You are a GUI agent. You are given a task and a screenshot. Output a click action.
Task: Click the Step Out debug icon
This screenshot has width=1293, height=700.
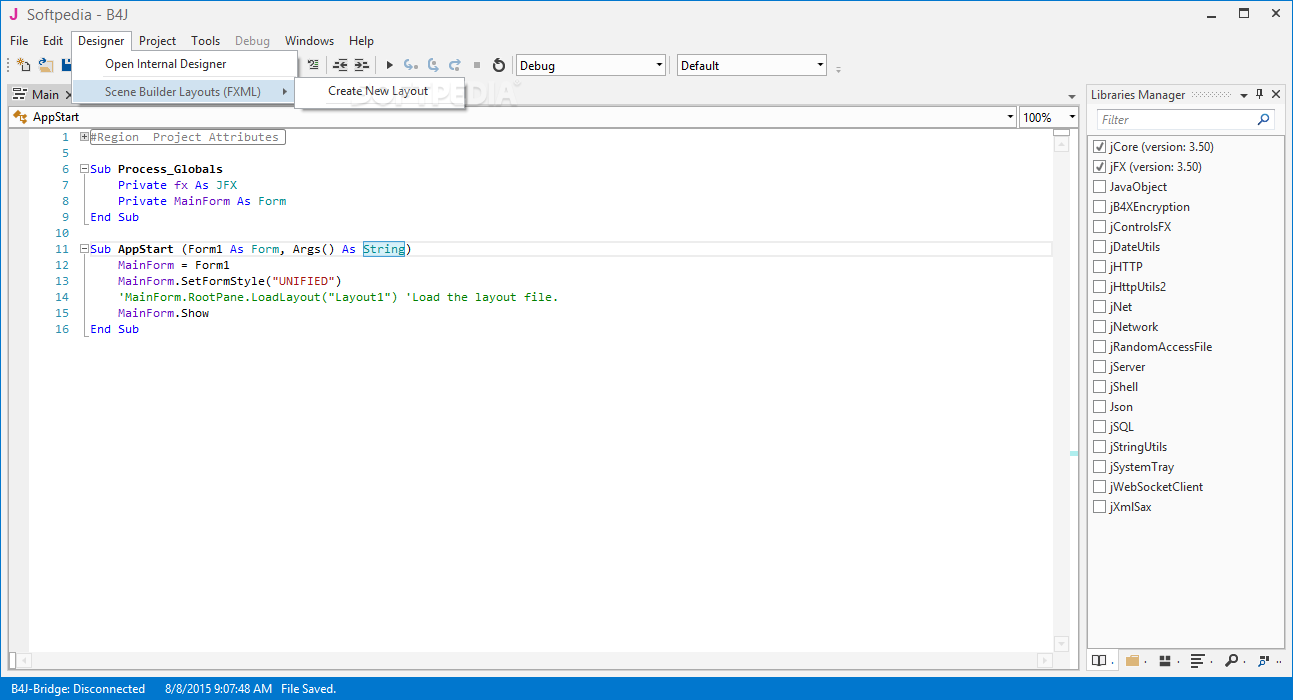click(455, 65)
